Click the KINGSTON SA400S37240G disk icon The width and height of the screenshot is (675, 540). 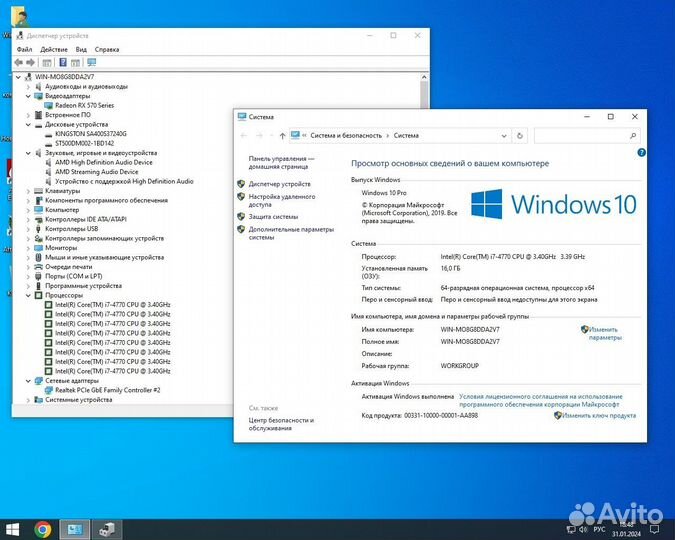49,134
